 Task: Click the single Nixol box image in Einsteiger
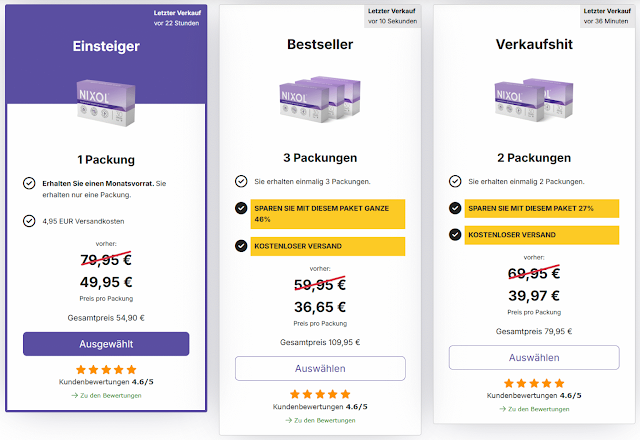[x=106, y=103]
